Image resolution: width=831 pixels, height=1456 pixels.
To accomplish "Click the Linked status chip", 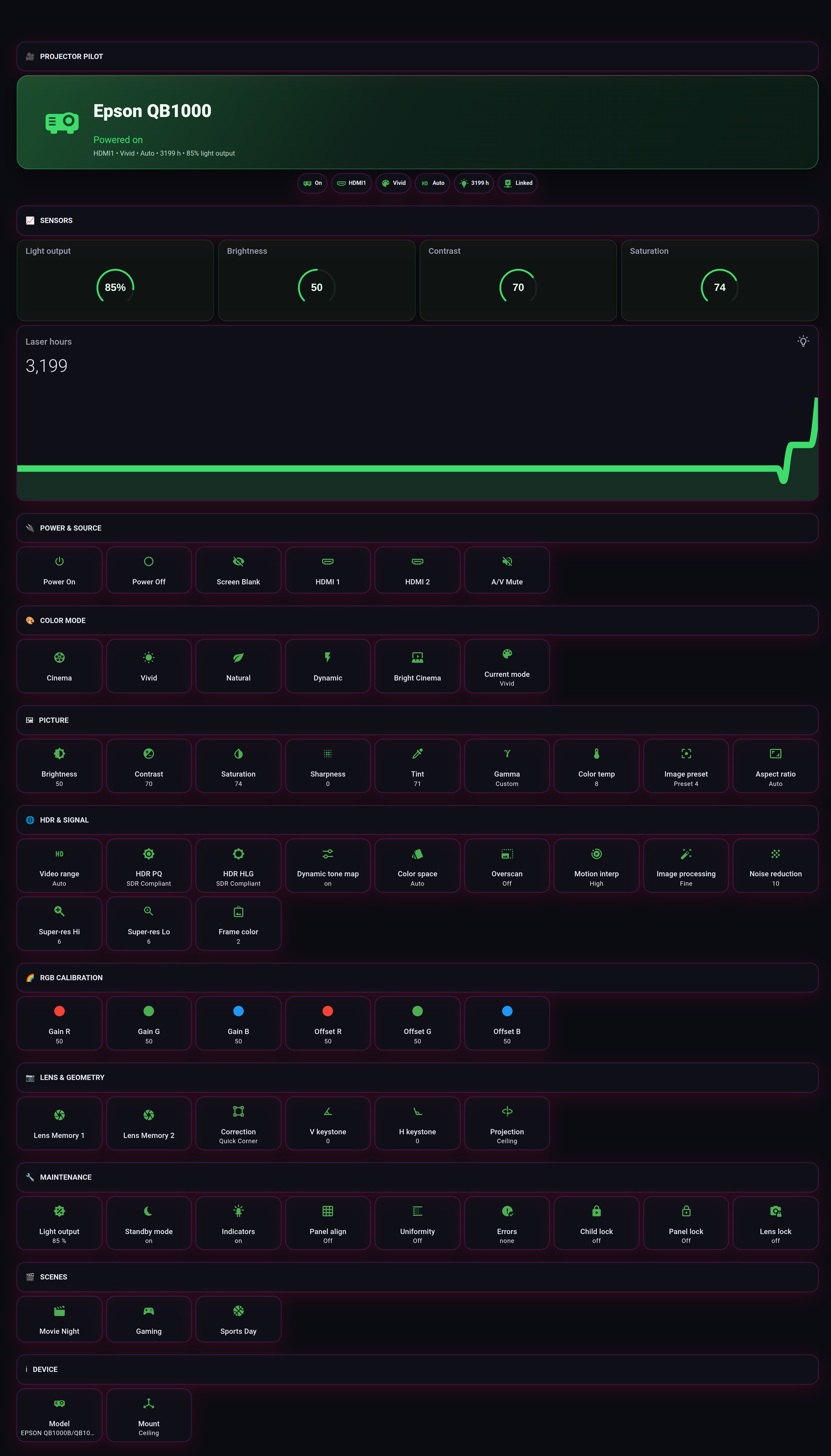I will (518, 183).
